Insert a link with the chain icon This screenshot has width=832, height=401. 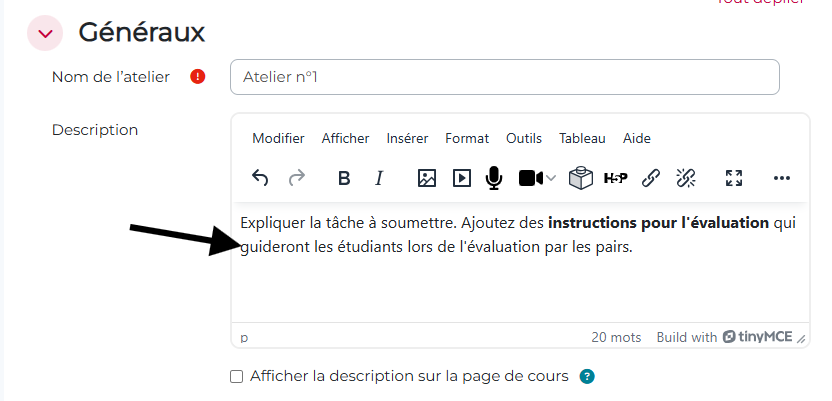click(651, 178)
